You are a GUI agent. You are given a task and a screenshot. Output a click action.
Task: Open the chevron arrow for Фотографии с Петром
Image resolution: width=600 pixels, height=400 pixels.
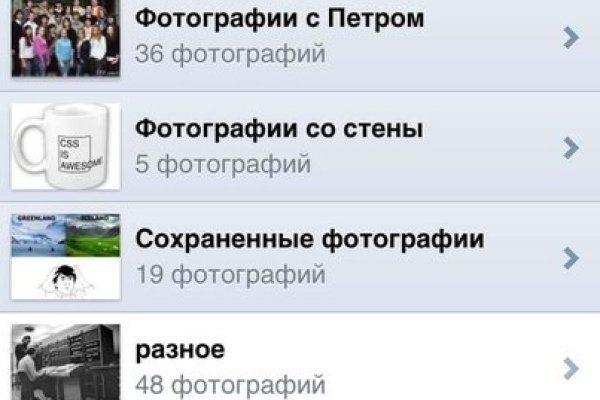click(x=571, y=37)
